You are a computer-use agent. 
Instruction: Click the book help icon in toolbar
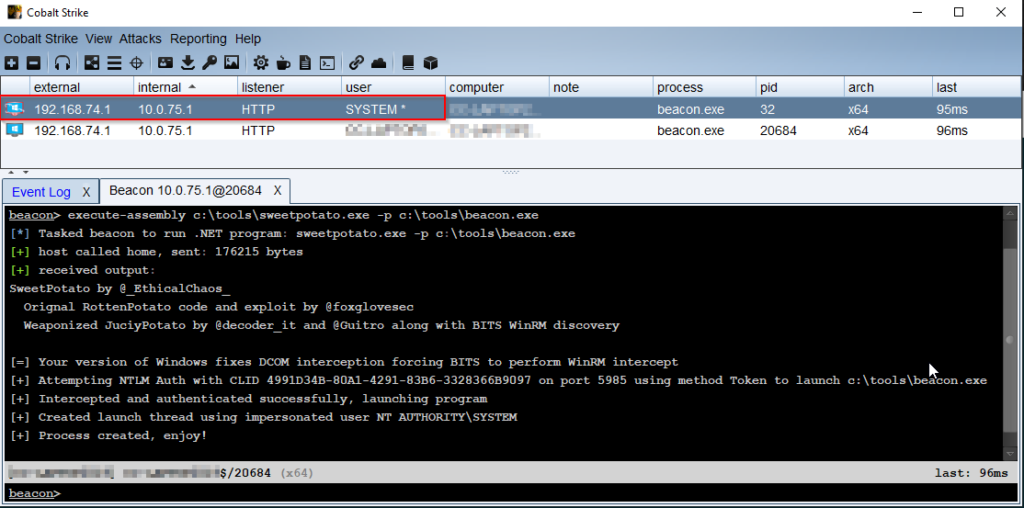(x=408, y=63)
